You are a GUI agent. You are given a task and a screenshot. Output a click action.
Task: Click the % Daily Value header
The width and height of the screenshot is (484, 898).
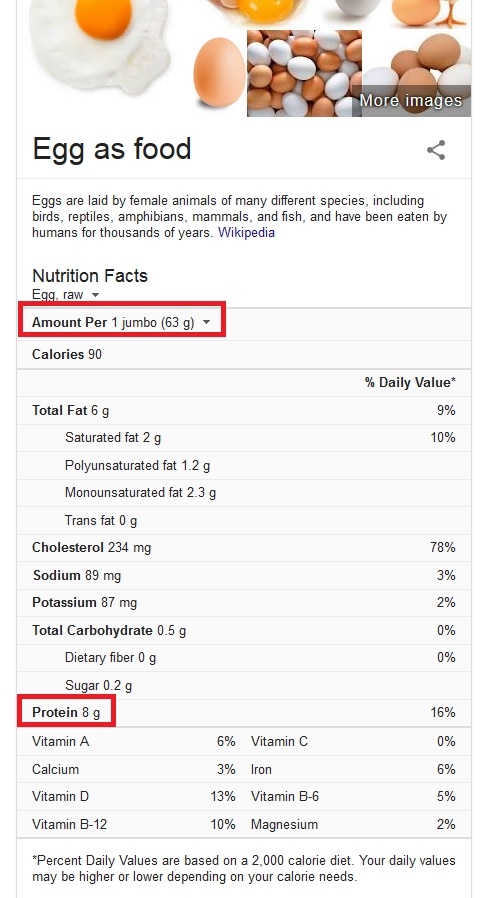[x=410, y=383]
